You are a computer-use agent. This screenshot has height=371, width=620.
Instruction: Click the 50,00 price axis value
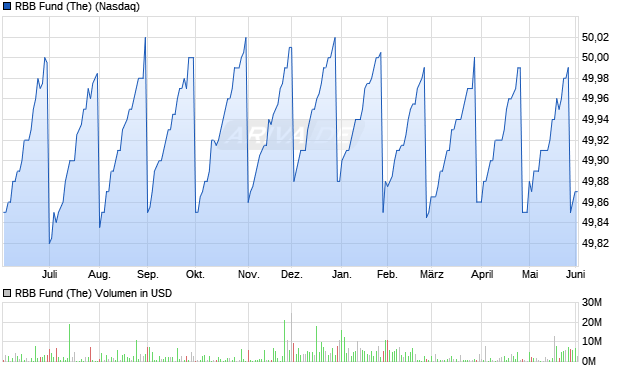click(595, 58)
